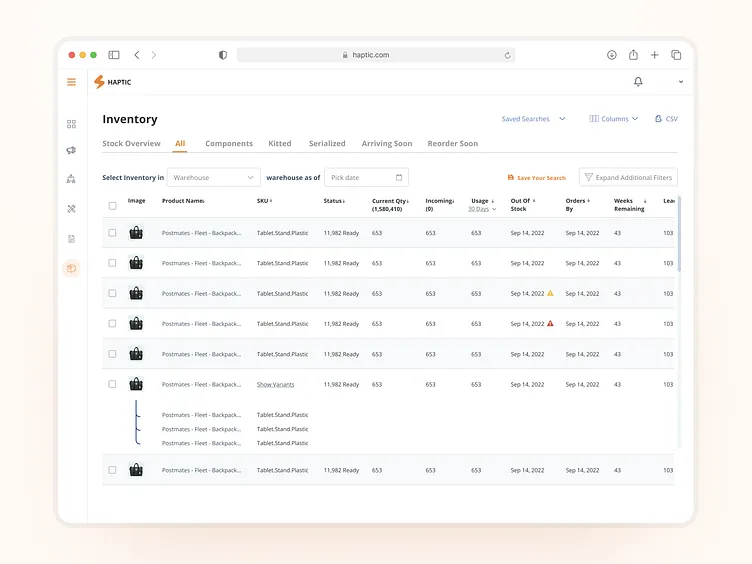Image resolution: width=752 pixels, height=564 pixels.
Task: Click the red warning triangle alert icon
Action: (550, 324)
